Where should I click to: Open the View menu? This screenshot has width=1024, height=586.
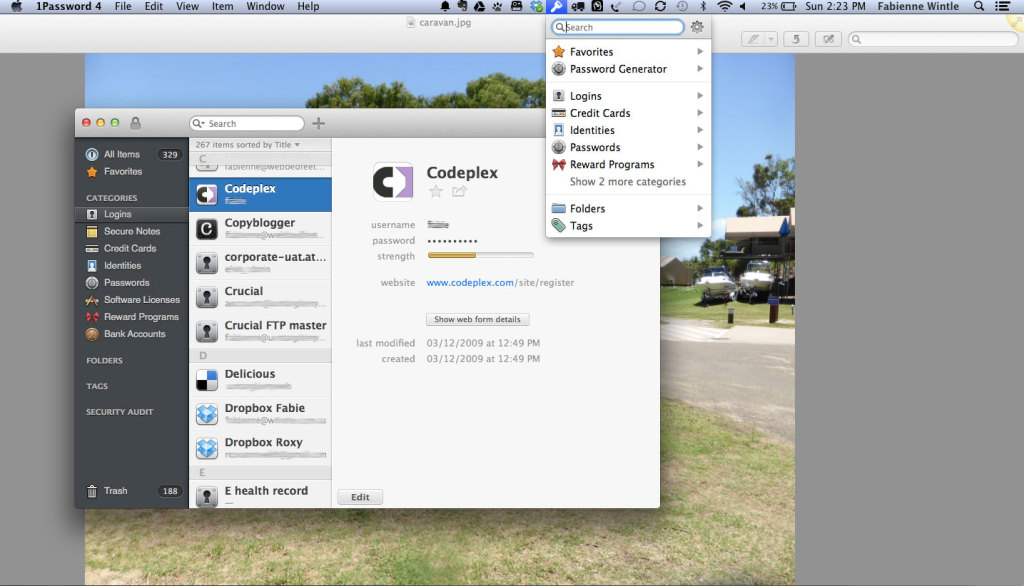pos(187,7)
